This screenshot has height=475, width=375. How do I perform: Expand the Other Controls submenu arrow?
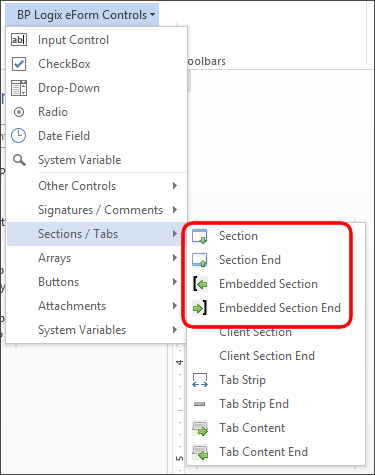pyautogui.click(x=175, y=186)
